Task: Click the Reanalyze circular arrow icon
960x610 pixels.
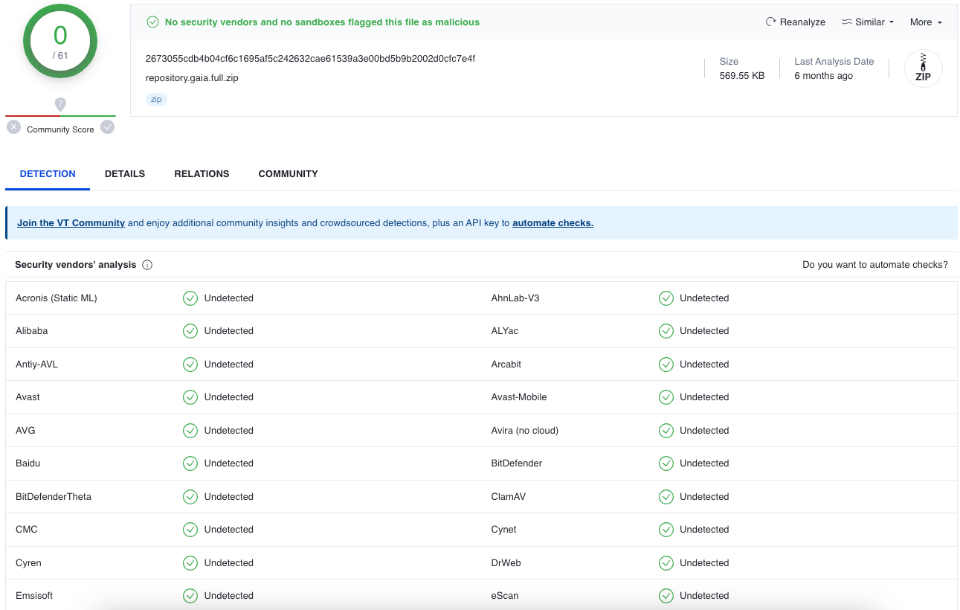Action: pyautogui.click(x=770, y=22)
